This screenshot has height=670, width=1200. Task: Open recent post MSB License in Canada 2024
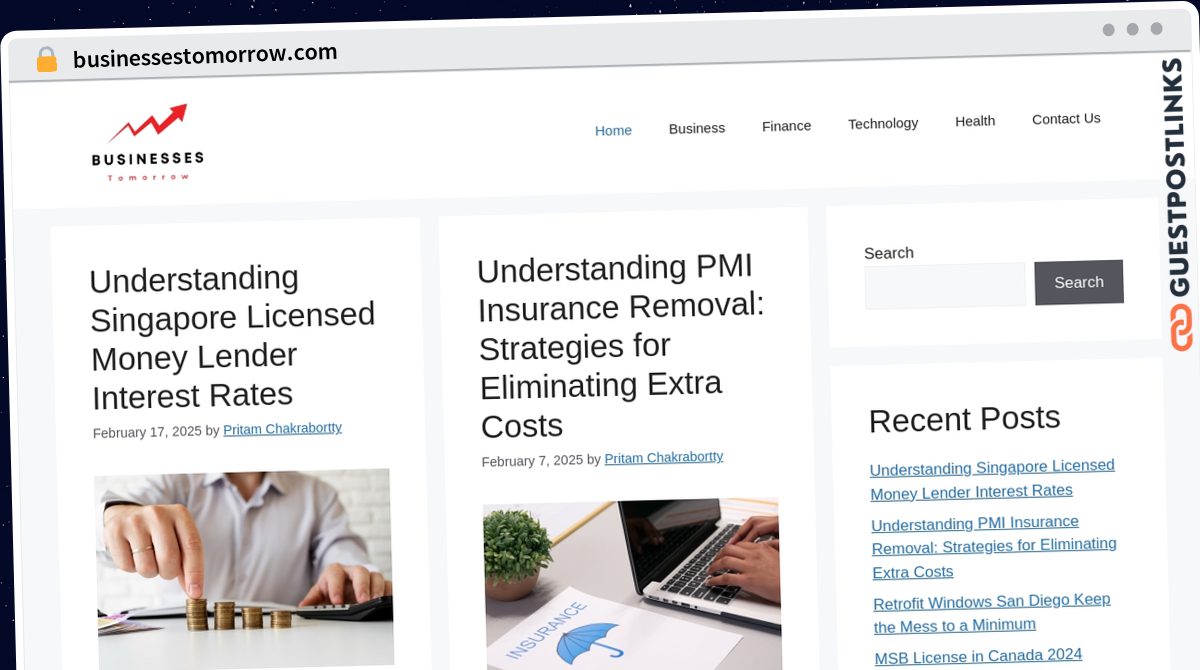coord(979,656)
